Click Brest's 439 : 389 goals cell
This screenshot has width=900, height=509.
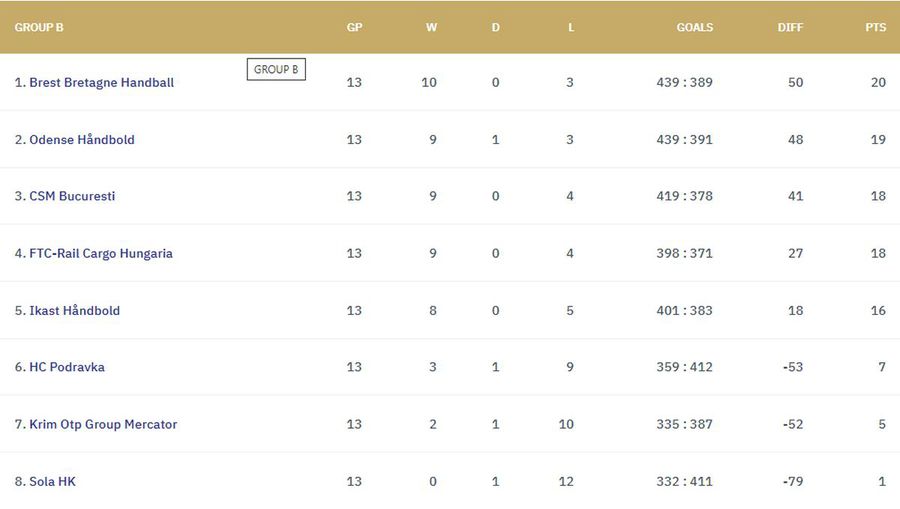pyautogui.click(x=684, y=83)
